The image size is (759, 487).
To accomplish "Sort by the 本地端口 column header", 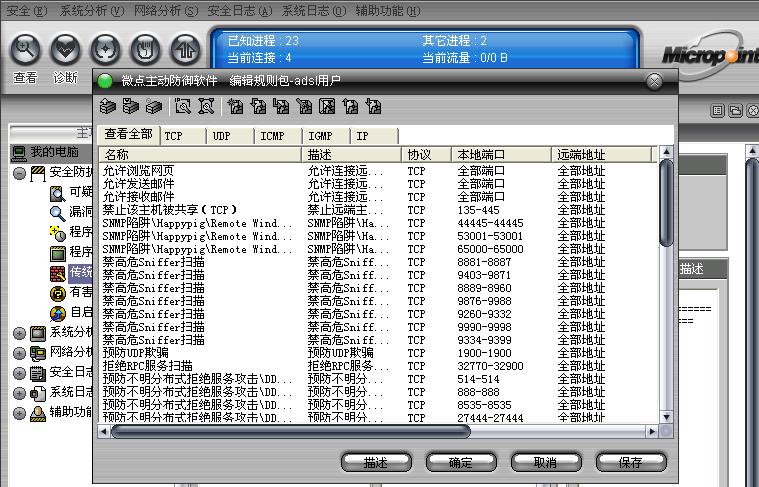I will (501, 154).
